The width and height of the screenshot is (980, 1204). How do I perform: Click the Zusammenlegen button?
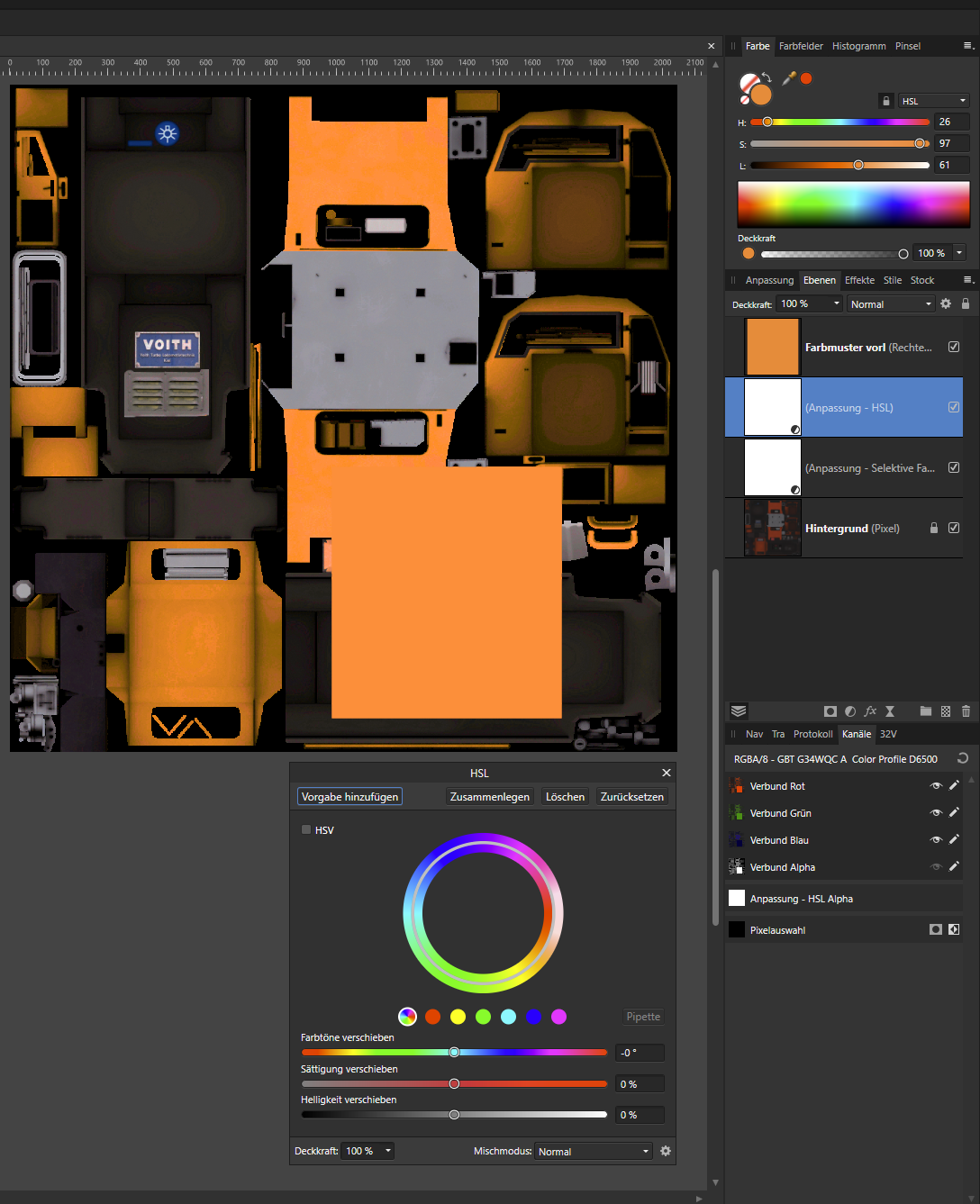click(489, 797)
